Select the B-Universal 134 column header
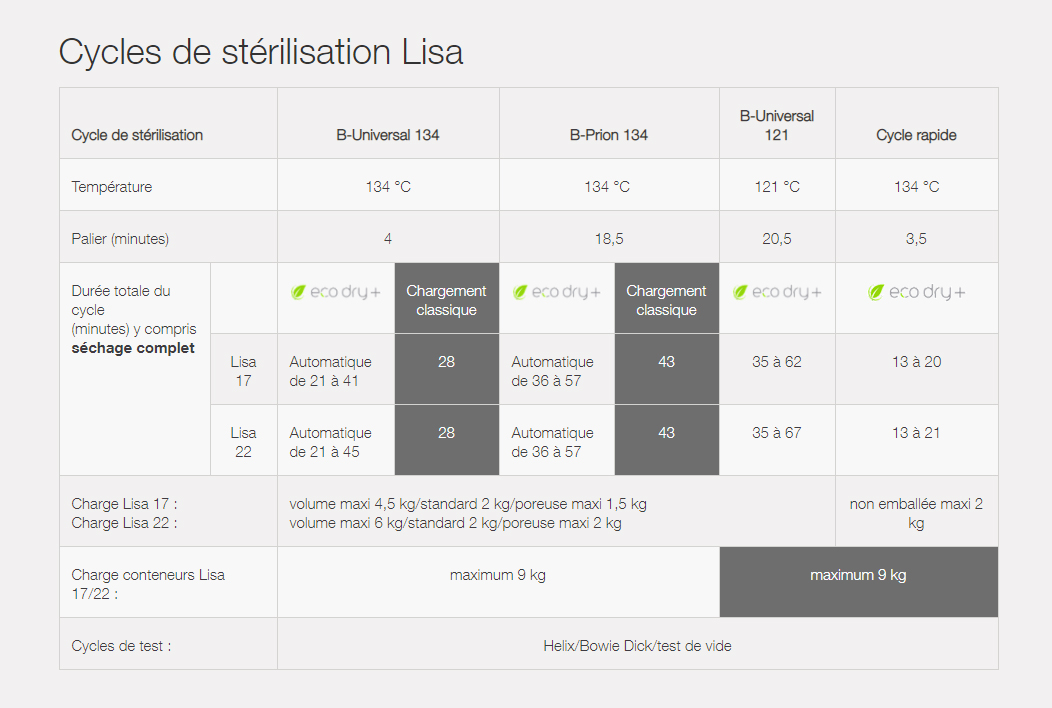The width and height of the screenshot is (1052, 708). [x=388, y=135]
